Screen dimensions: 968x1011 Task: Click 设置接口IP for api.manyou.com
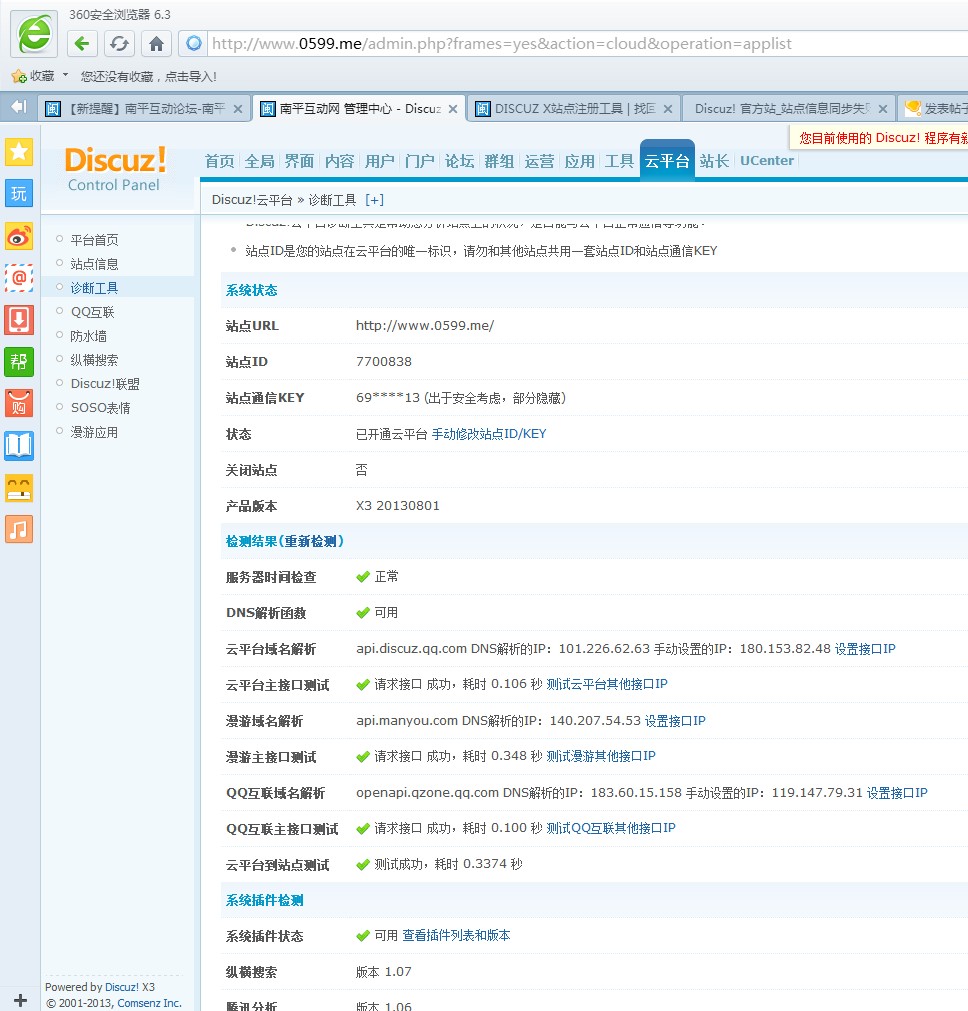coord(675,720)
